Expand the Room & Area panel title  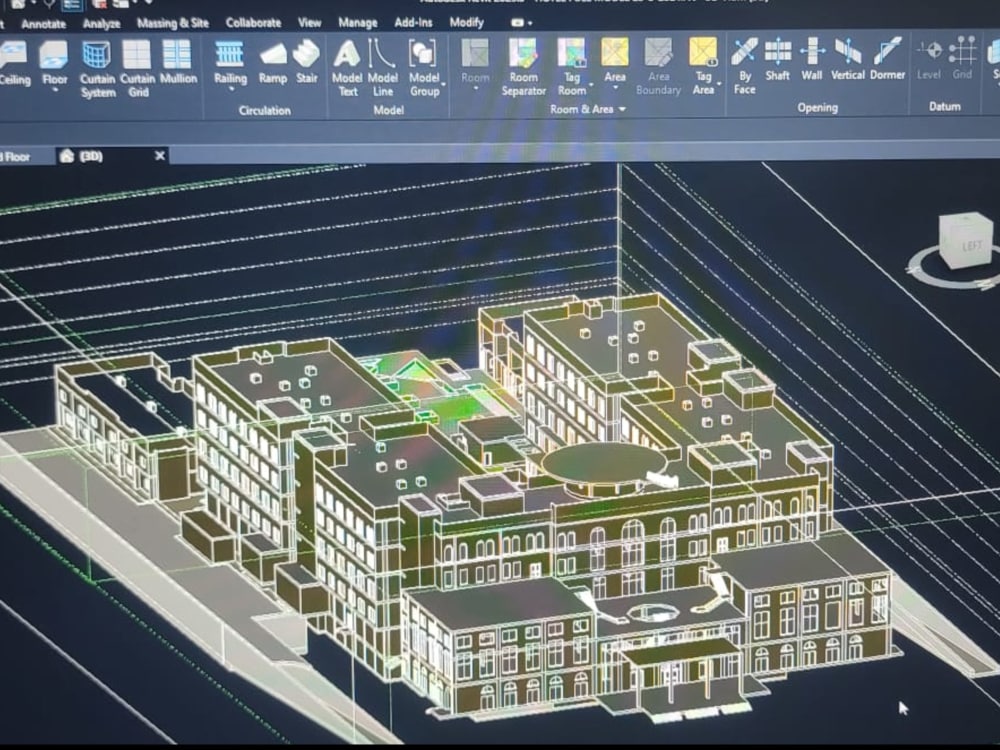point(587,110)
